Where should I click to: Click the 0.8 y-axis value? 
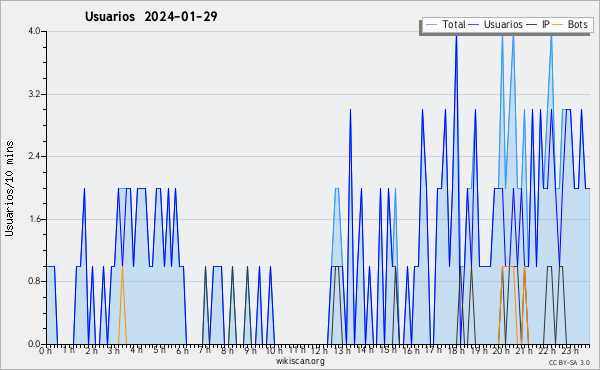click(x=34, y=282)
